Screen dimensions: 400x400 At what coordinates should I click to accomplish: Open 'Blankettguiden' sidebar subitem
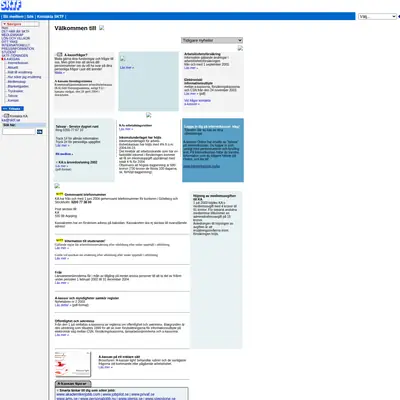point(18,86)
